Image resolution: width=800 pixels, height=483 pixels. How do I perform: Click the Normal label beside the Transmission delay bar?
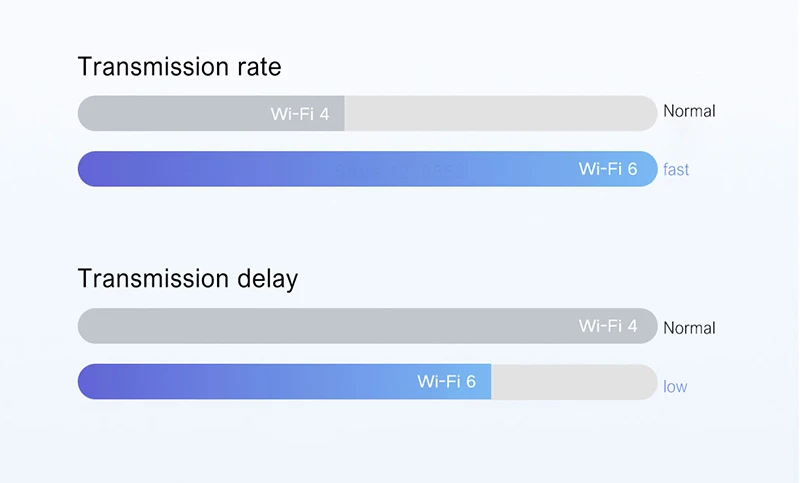click(689, 327)
